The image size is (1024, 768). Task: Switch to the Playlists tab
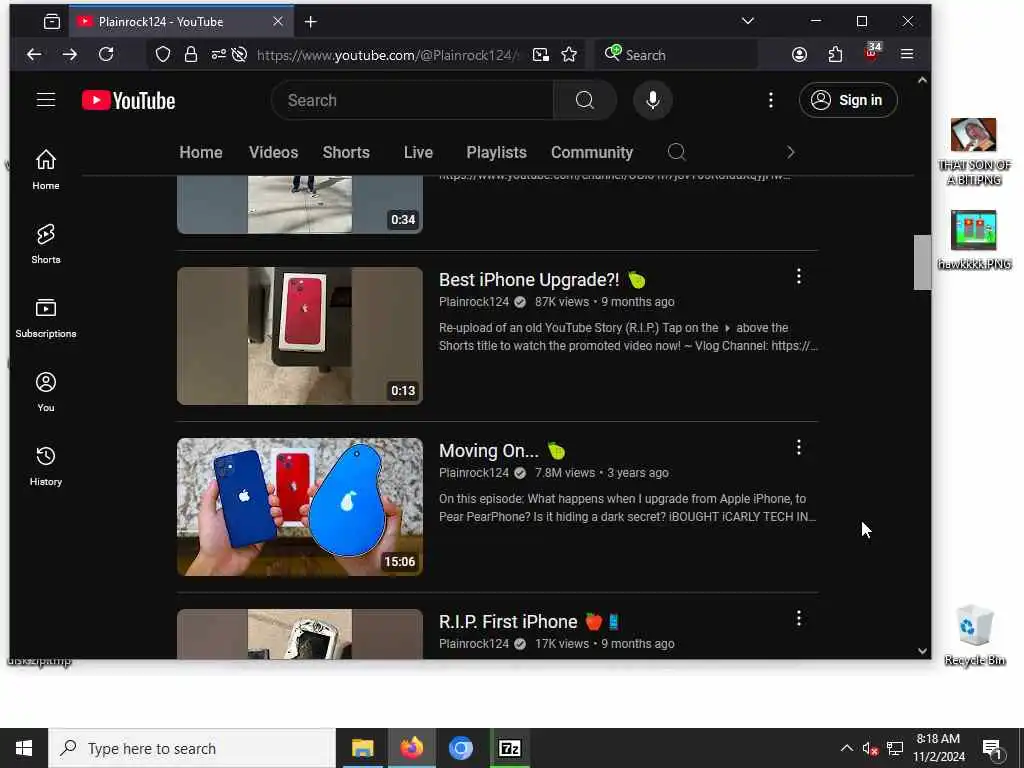coord(496,152)
